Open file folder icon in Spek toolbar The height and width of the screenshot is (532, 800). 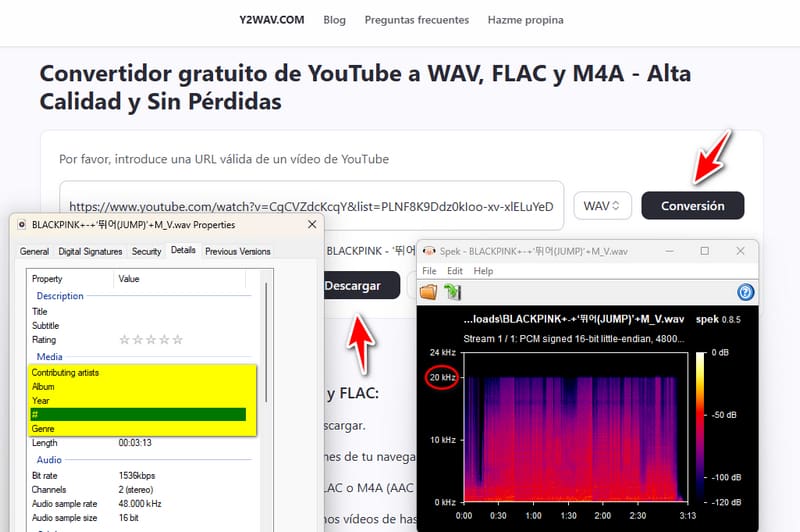[x=429, y=292]
